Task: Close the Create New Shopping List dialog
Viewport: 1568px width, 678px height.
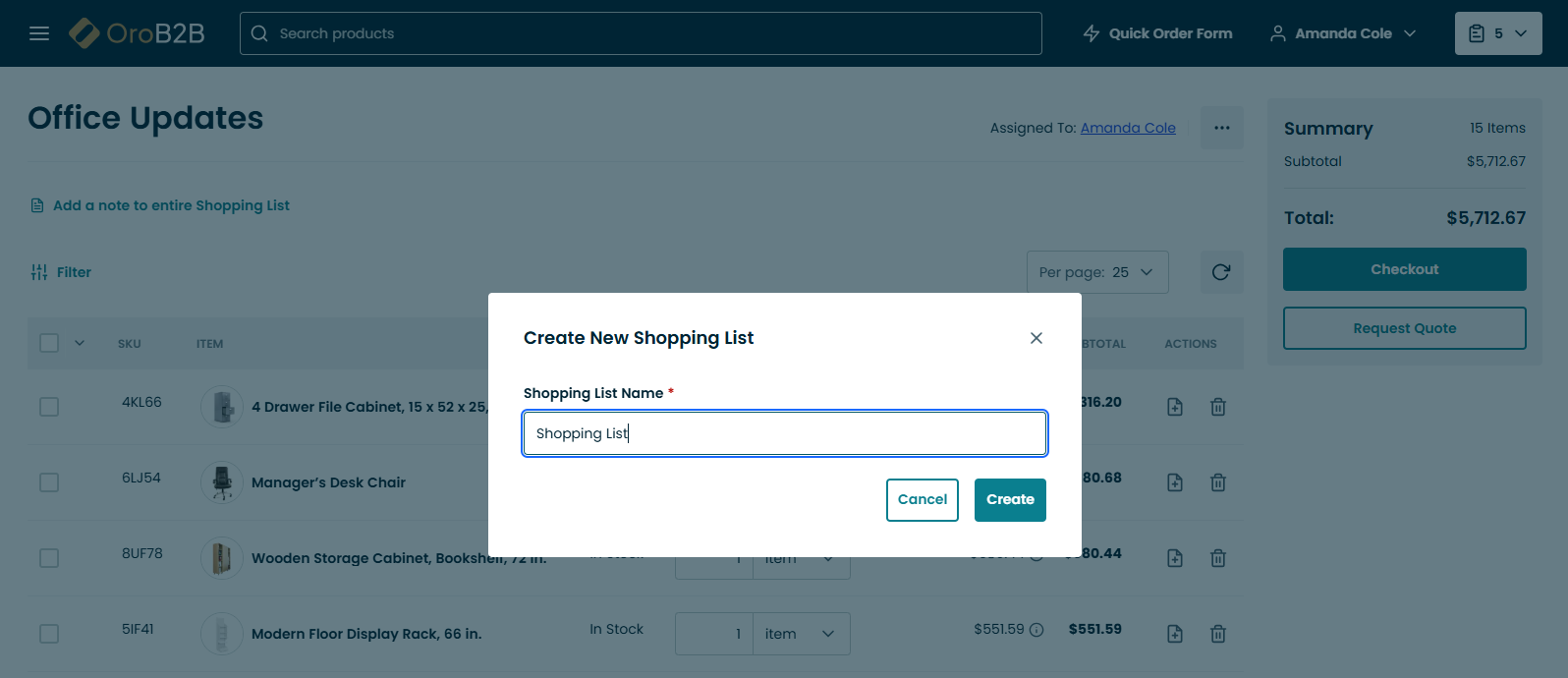Action: click(x=1036, y=338)
